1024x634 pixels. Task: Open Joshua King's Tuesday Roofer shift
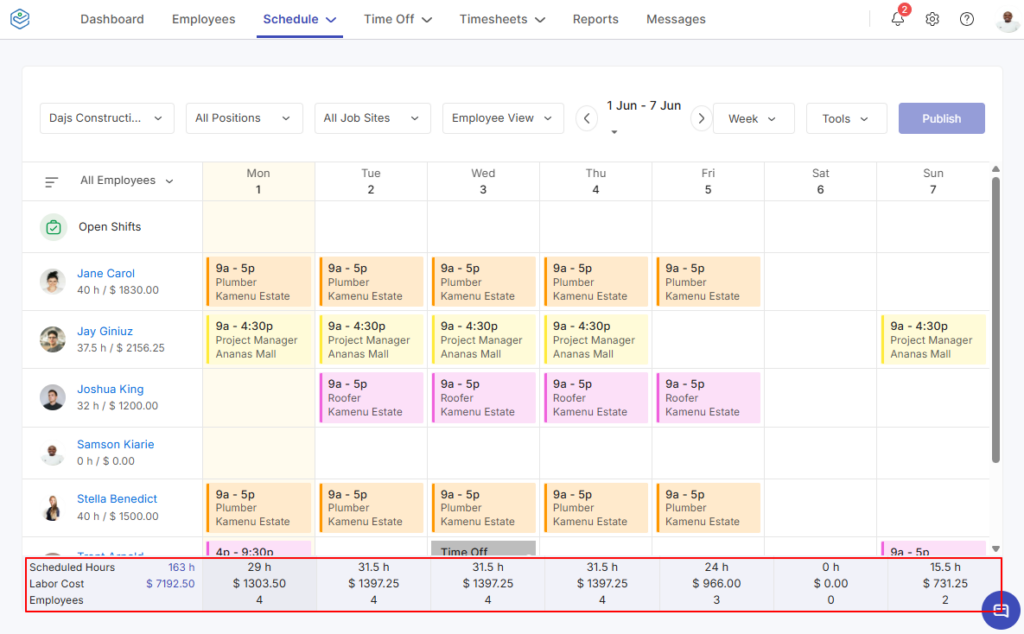pos(371,398)
